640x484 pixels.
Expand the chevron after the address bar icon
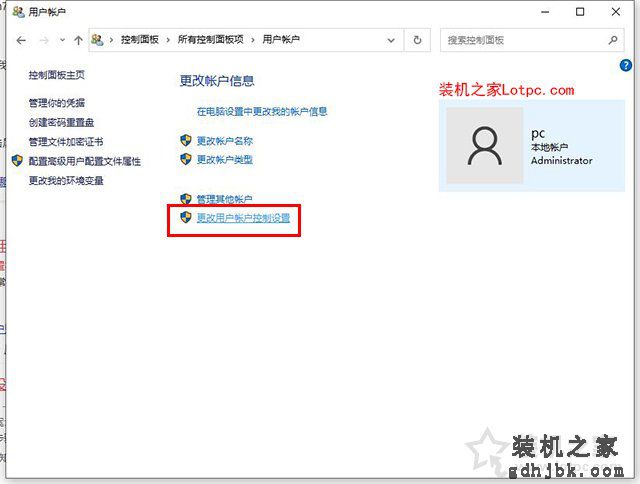[111, 40]
